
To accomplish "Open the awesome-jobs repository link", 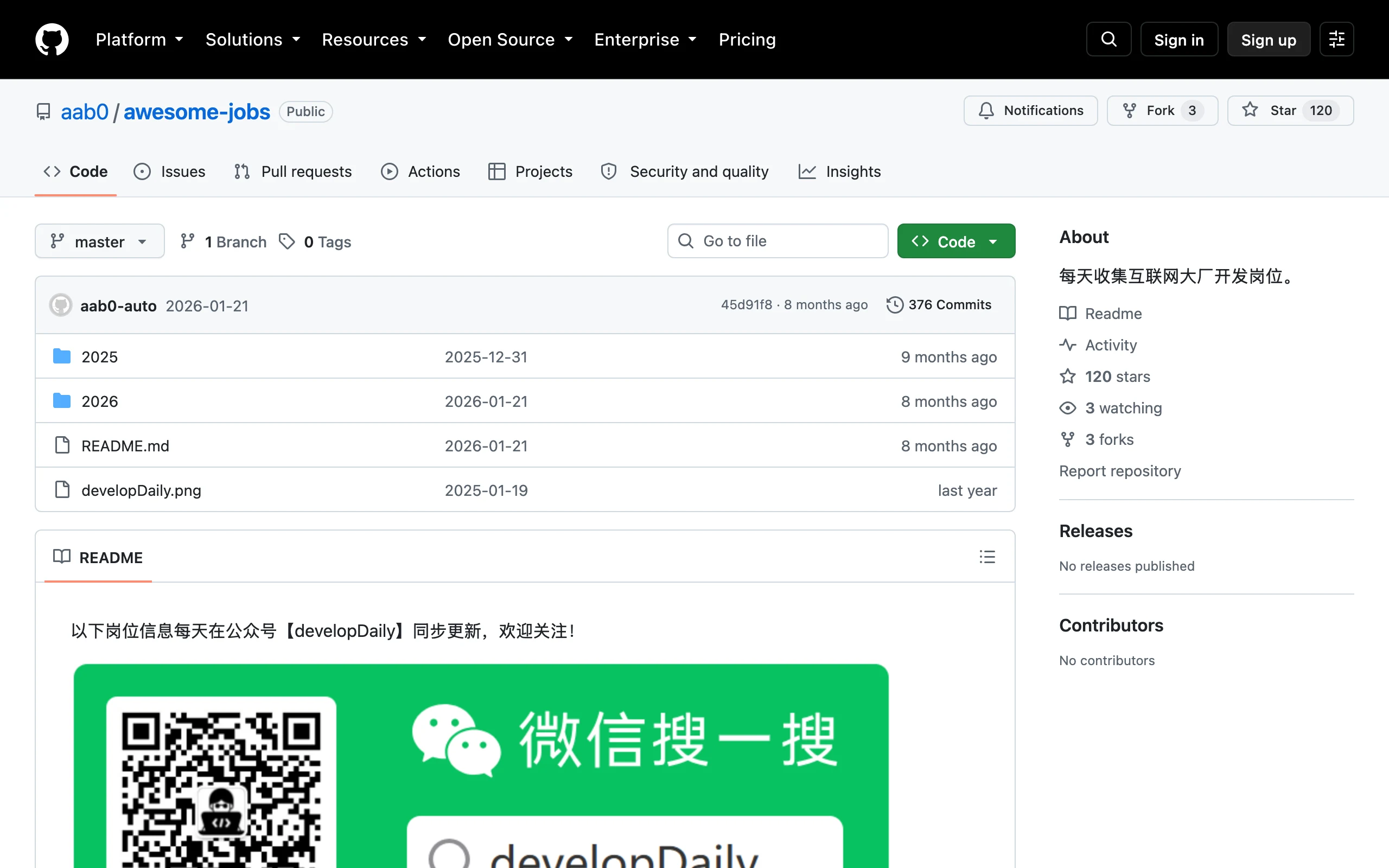I will [x=197, y=111].
